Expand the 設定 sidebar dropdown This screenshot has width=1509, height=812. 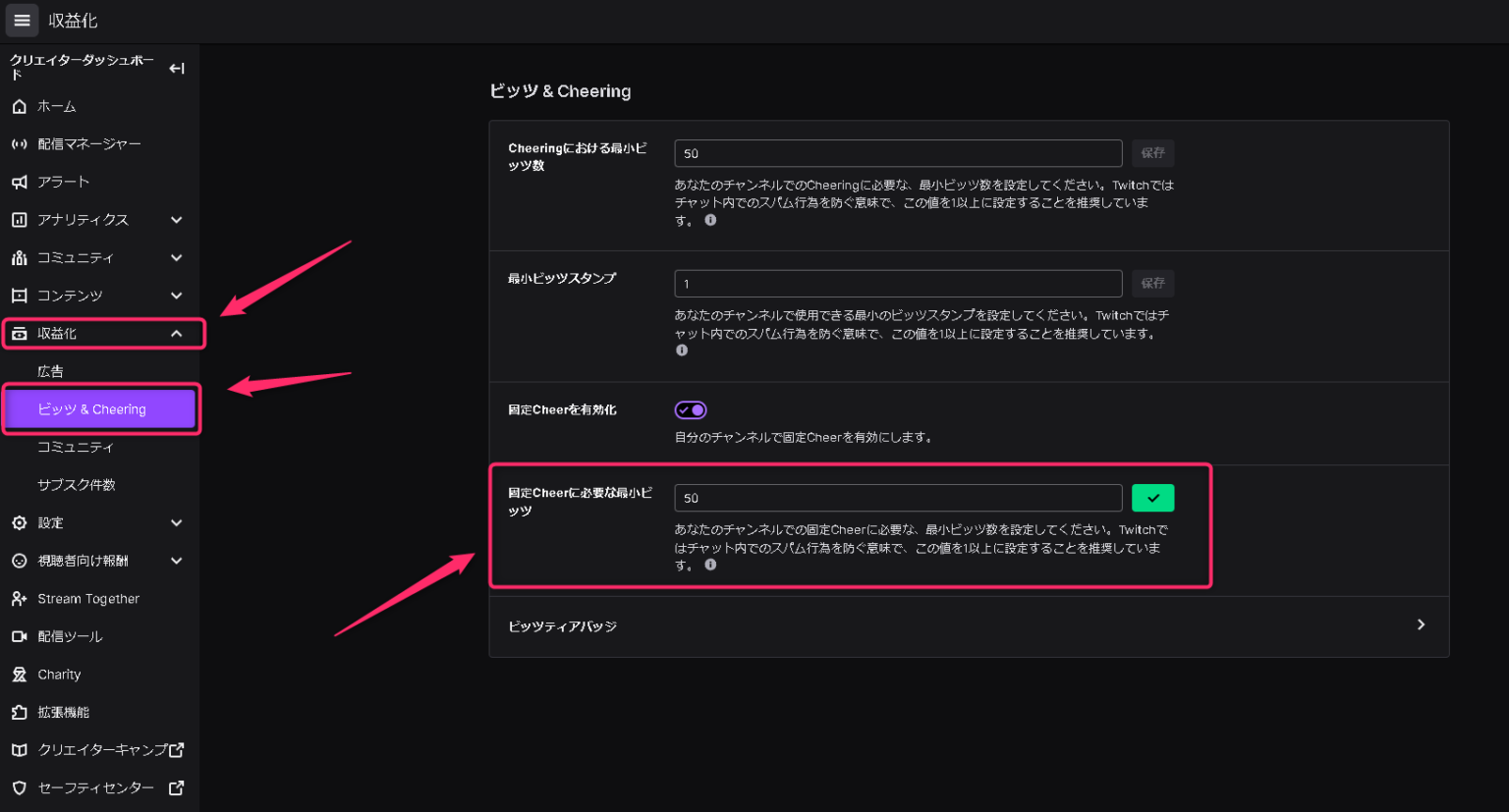pos(177,522)
